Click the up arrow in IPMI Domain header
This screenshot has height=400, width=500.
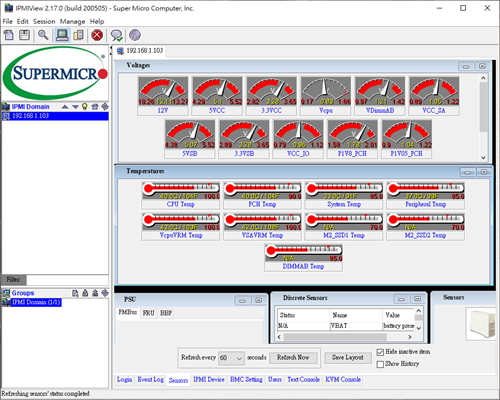[x=65, y=107]
